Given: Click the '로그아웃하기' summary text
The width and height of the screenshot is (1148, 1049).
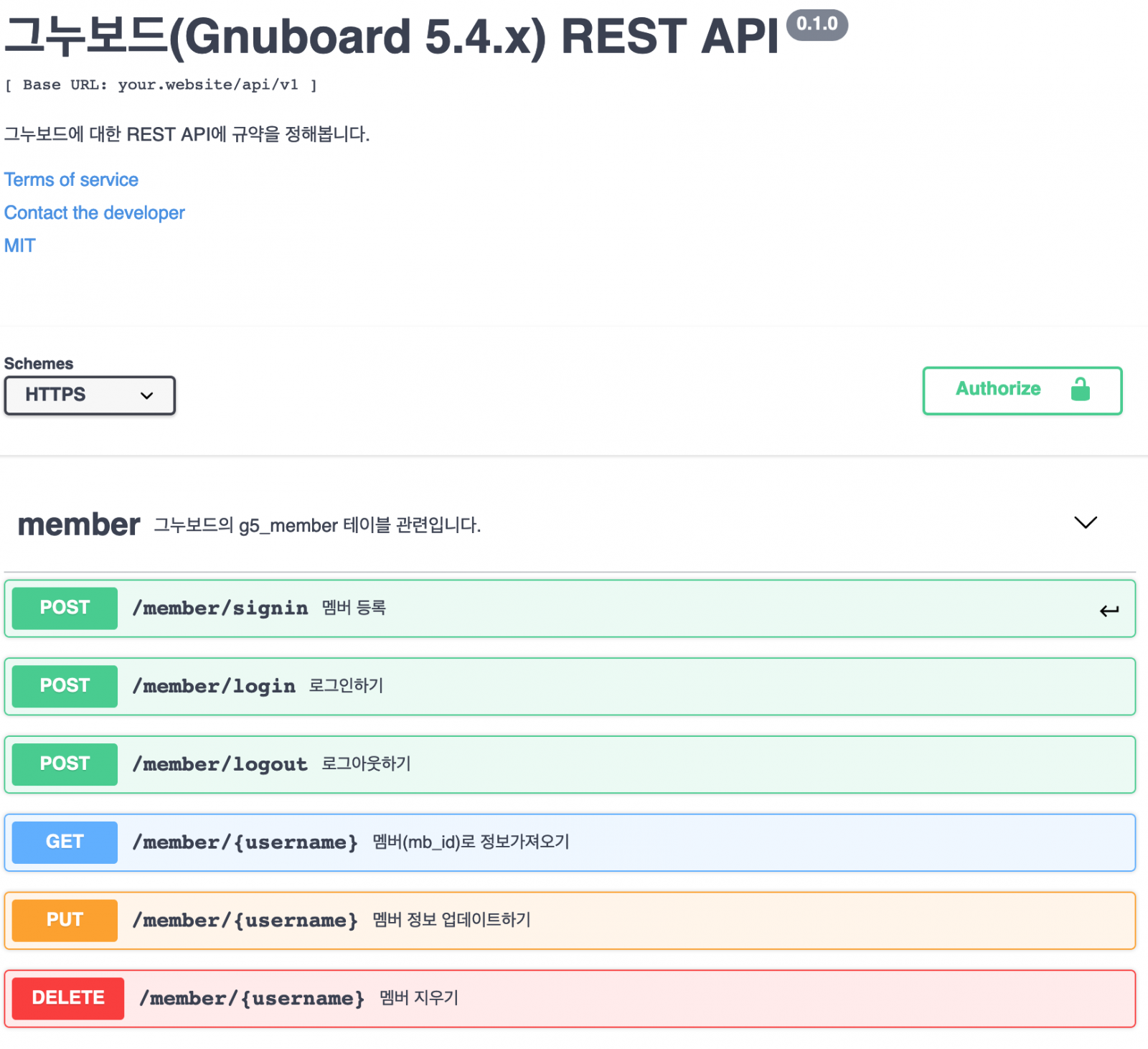Looking at the screenshot, I should point(366,763).
